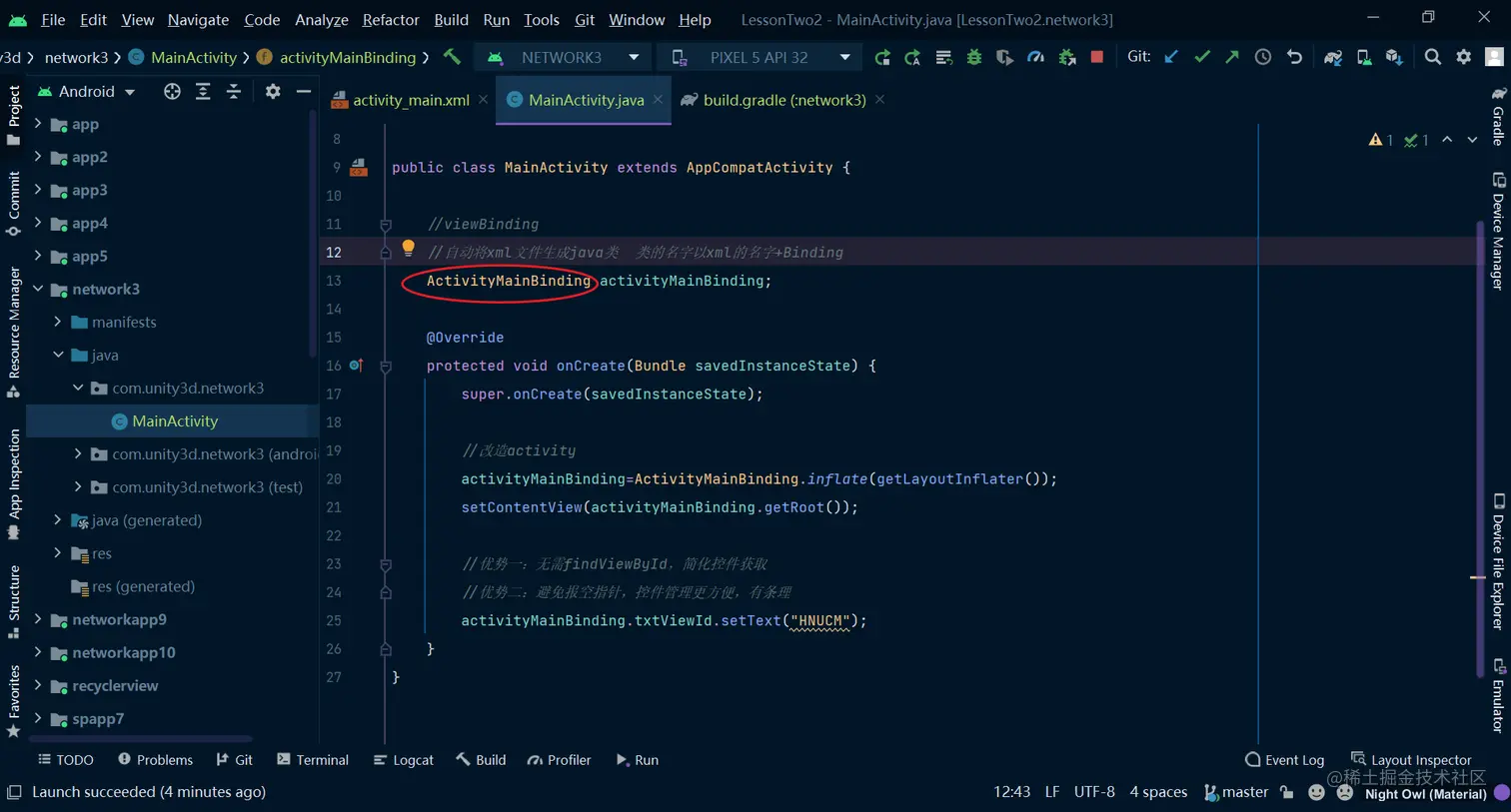Click the override gutter icon on line 16
This screenshot has height=812, width=1511.
tap(356, 366)
